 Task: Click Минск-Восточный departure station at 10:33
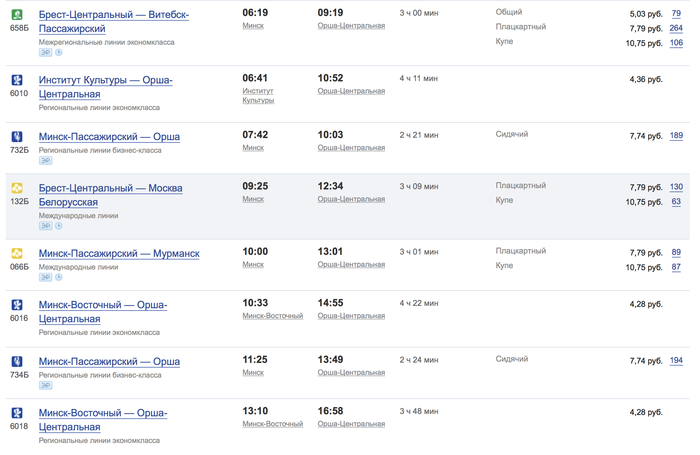pyautogui.click(x=273, y=316)
